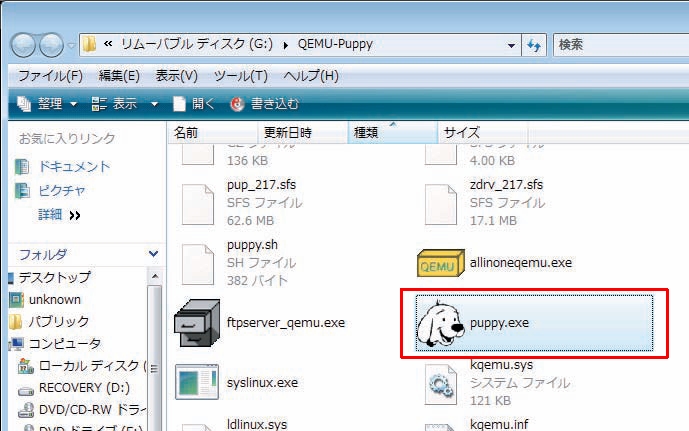Select the pup_217.sfs file icon

(x=198, y=205)
